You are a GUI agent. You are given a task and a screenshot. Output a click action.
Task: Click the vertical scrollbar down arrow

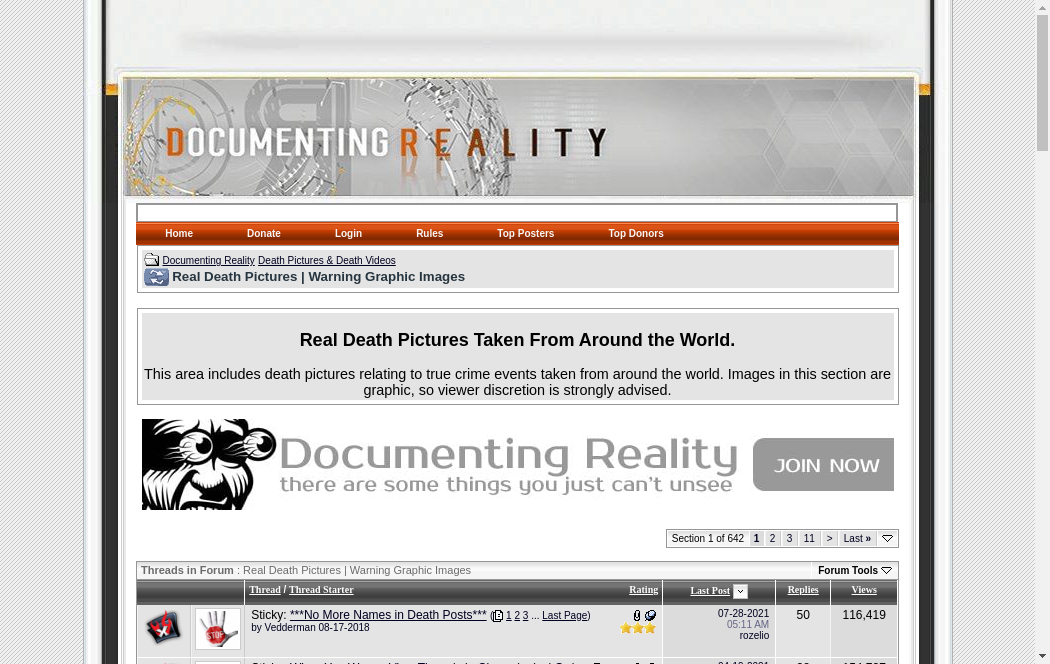pyautogui.click(x=1042, y=656)
